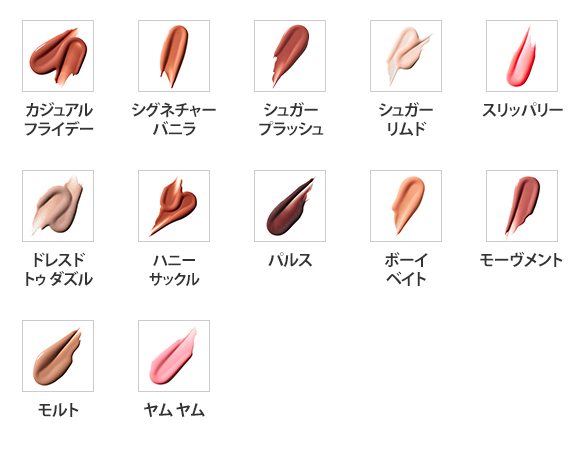Choose the dark パルス shade swatch
Viewport: 580px width, 470px height.
tap(290, 206)
